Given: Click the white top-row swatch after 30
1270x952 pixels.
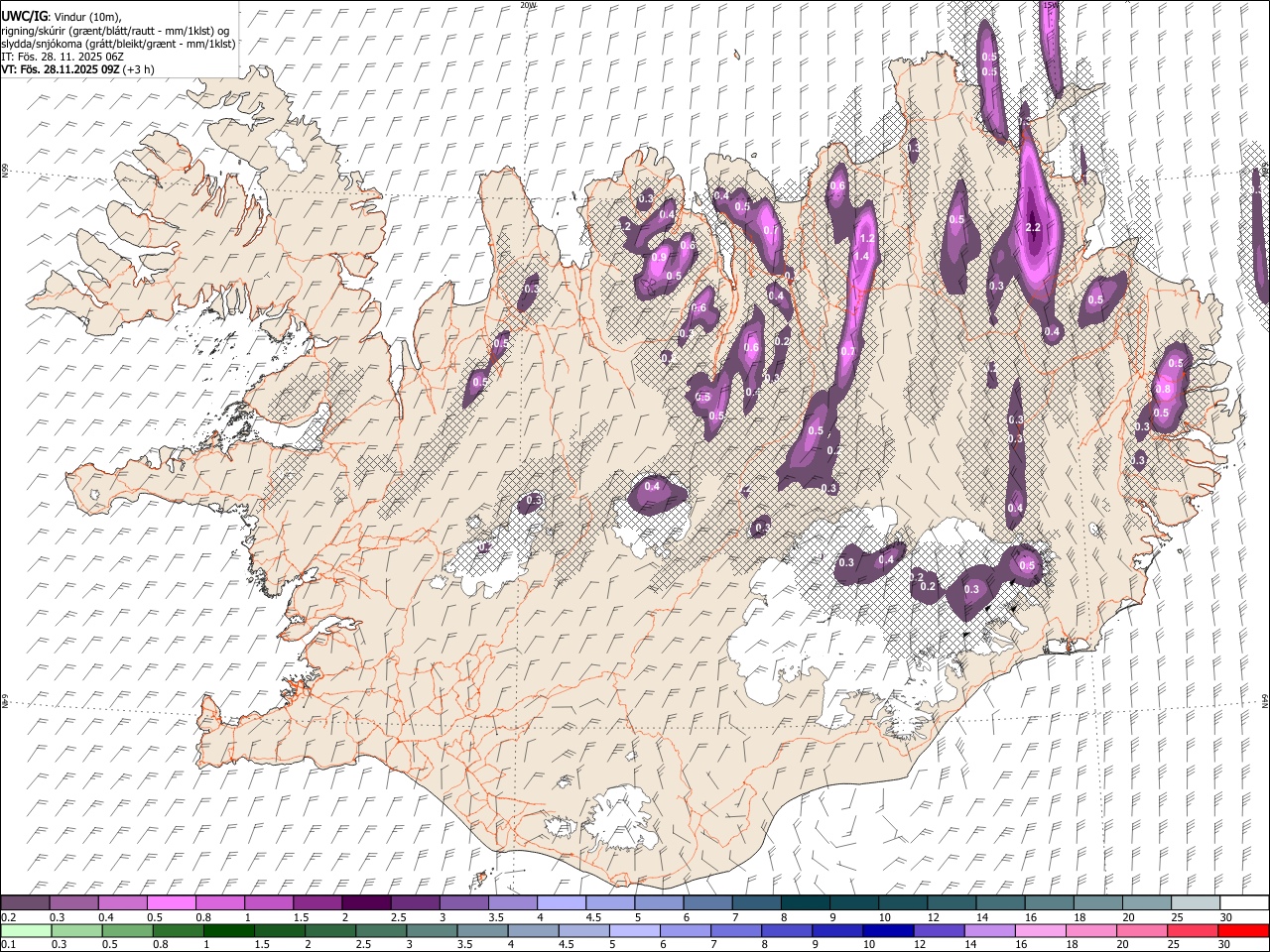Looking at the screenshot, I should 1244,902.
